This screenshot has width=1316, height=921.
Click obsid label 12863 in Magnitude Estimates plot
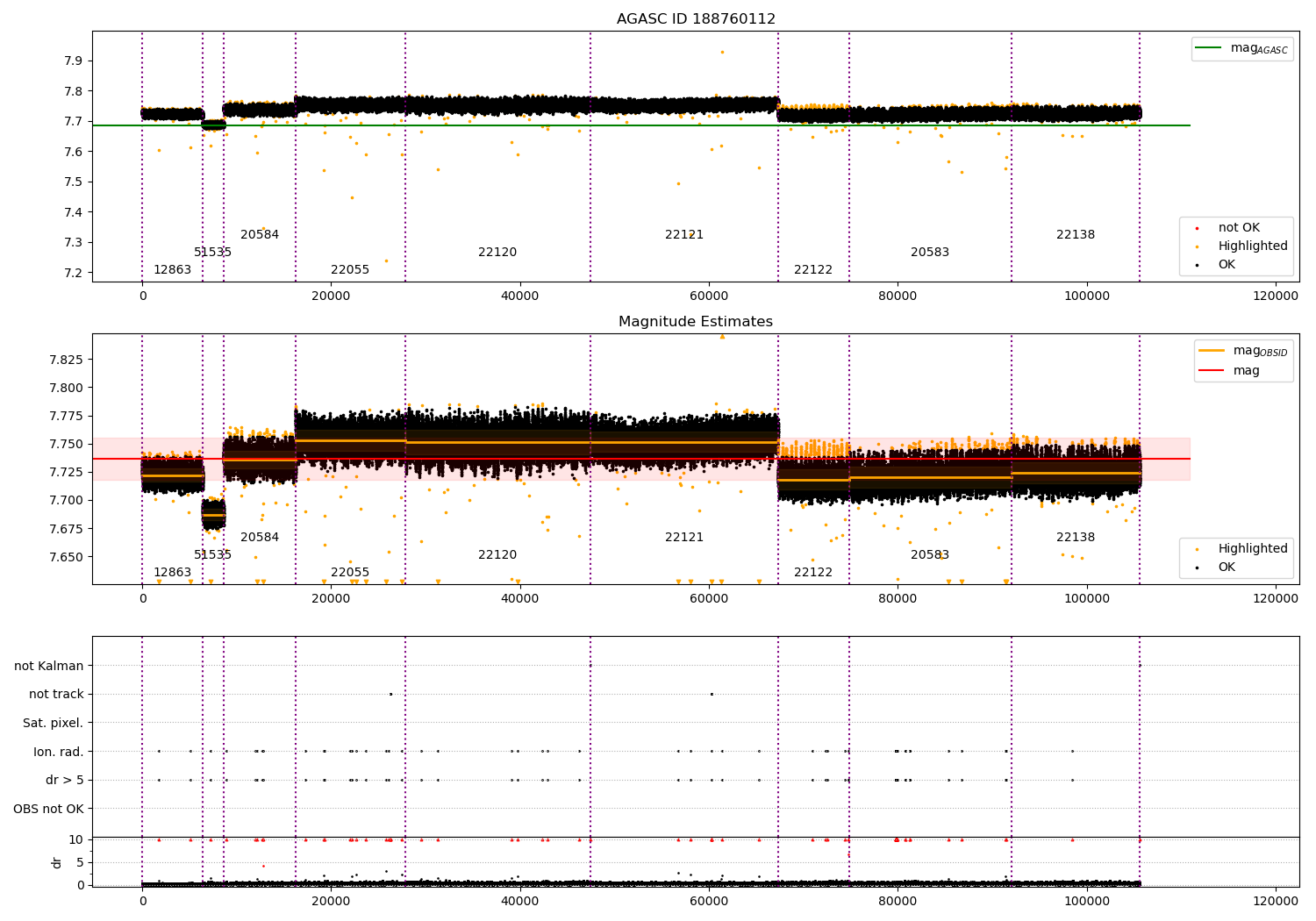point(172,573)
